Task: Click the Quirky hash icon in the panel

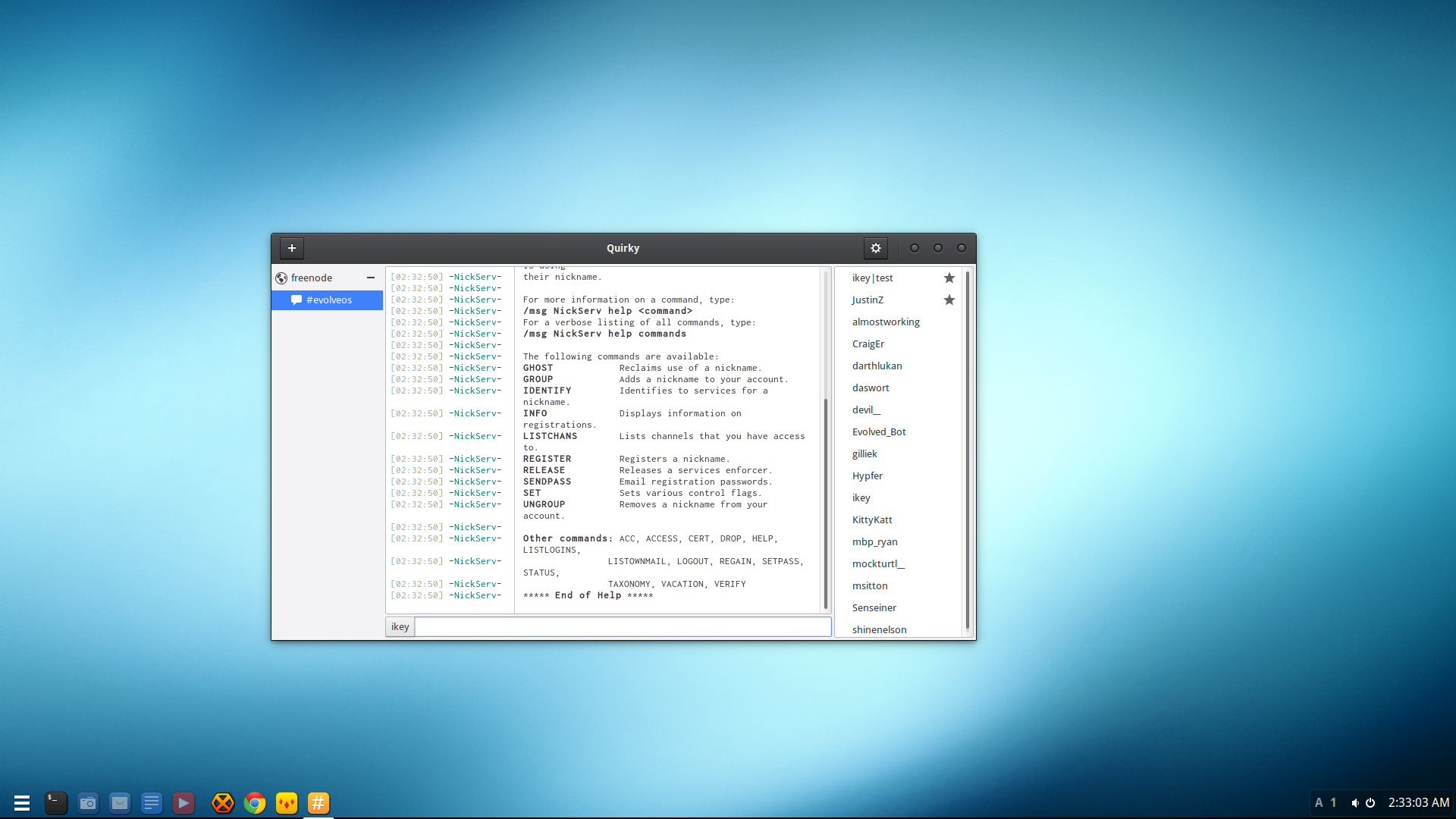Action: [318, 802]
